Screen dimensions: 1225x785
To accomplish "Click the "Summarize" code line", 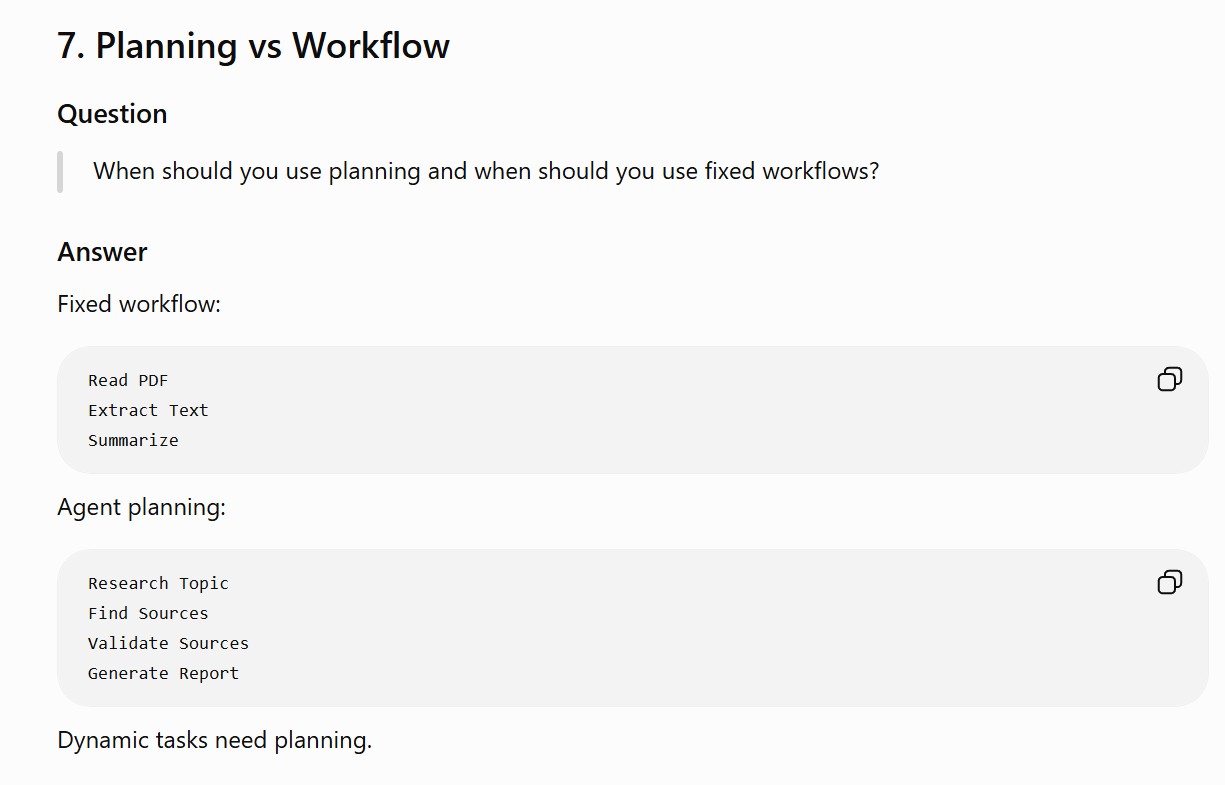I will (x=133, y=440).
